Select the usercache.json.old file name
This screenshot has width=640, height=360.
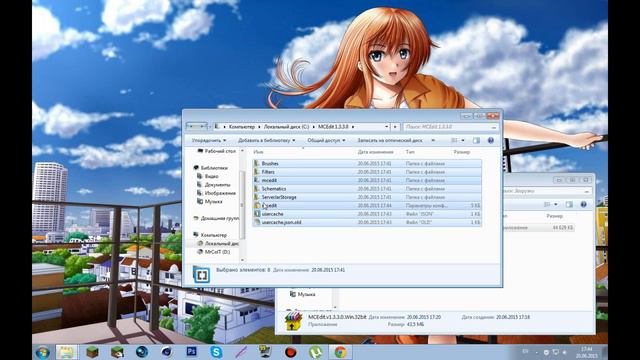(281, 222)
